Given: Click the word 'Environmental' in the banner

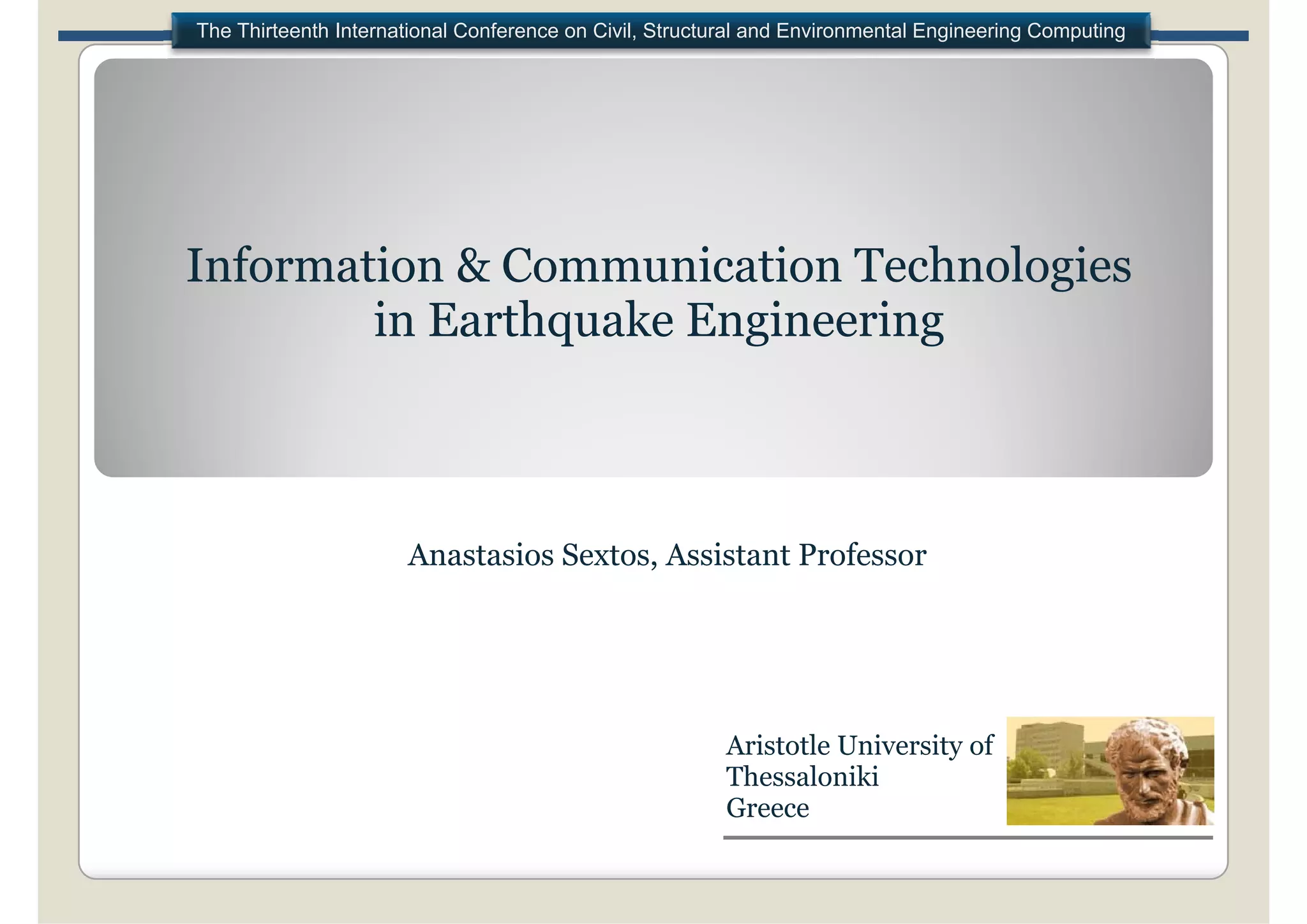Looking at the screenshot, I should click(x=841, y=31).
